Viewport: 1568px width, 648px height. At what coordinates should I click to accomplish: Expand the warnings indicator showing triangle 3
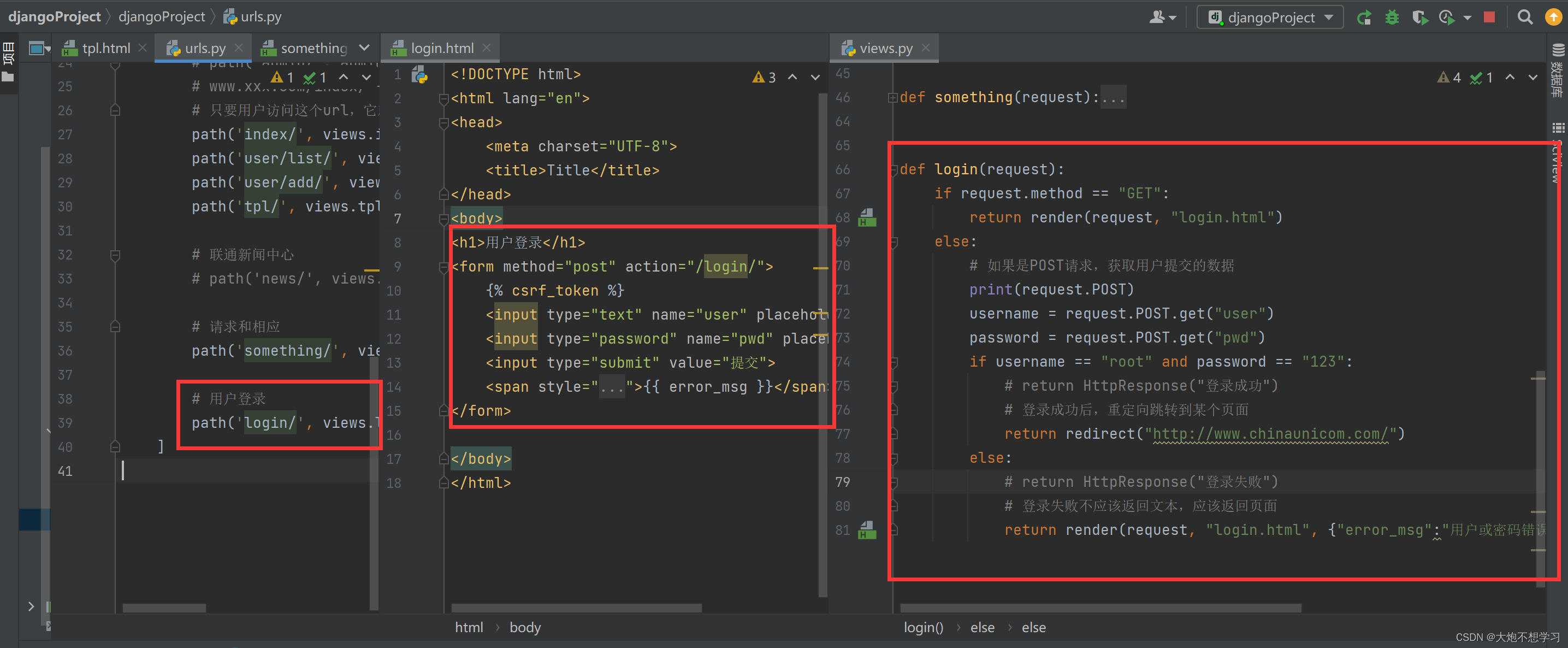[x=761, y=77]
